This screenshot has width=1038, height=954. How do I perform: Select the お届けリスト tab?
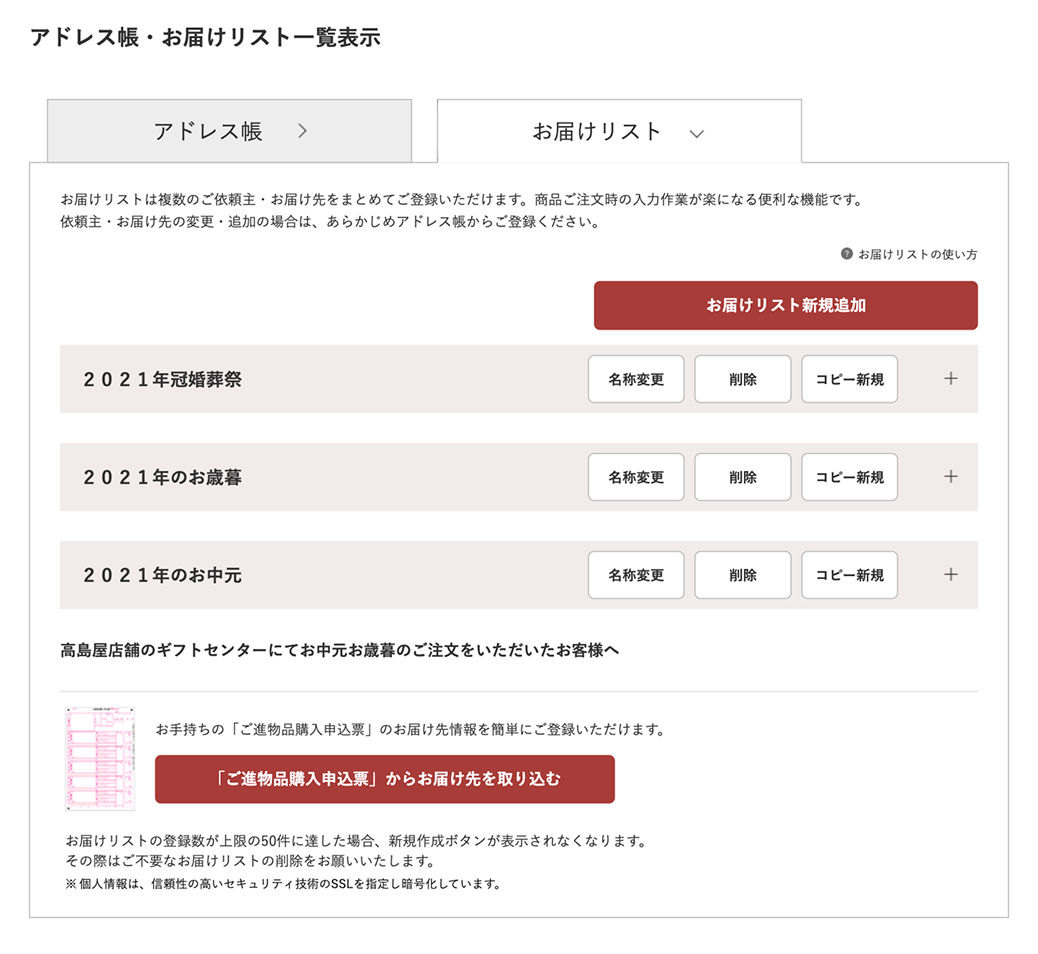point(619,131)
